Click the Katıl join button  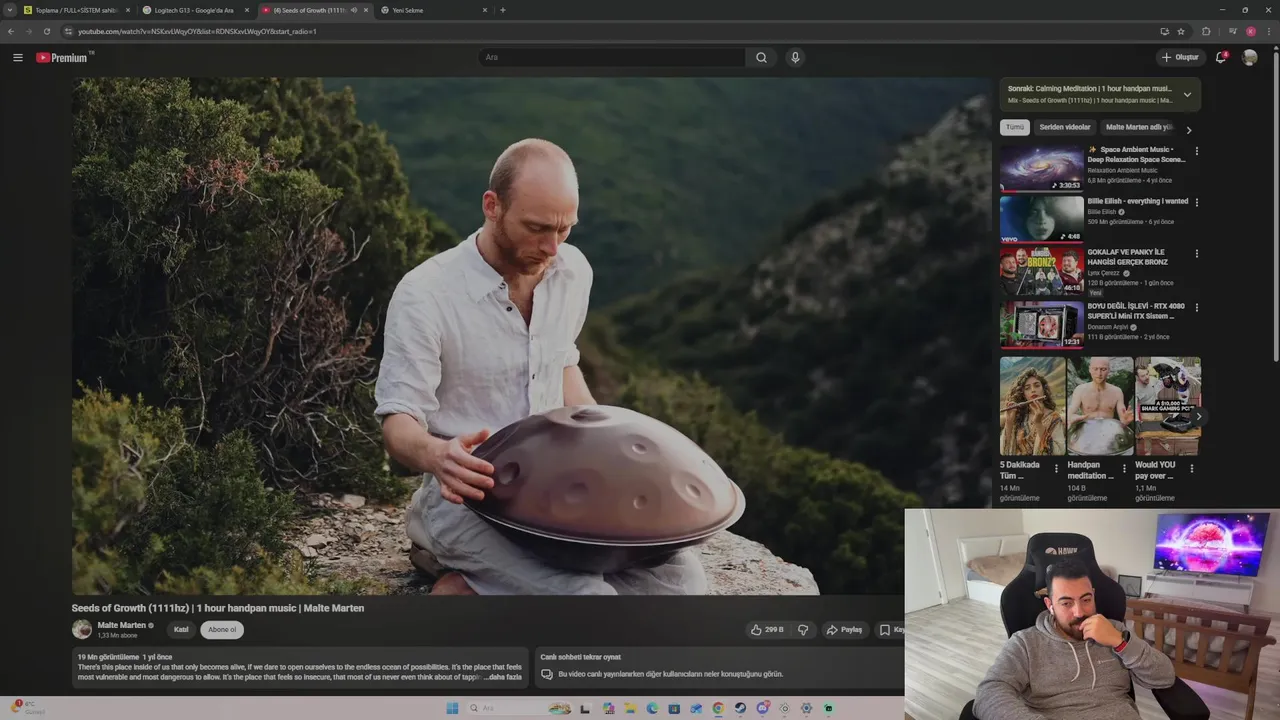pyautogui.click(x=181, y=630)
